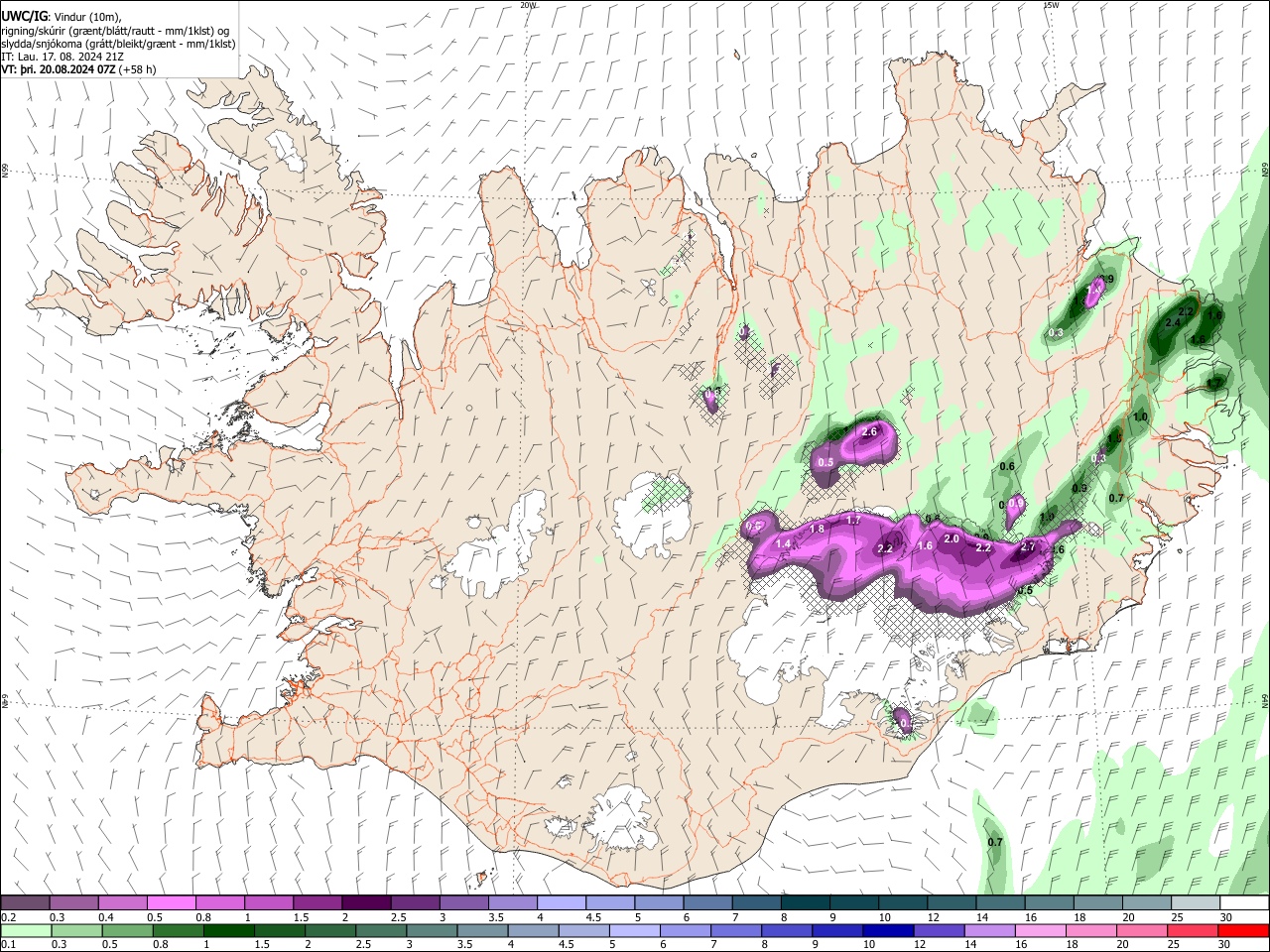Click the UWC/IG title text

click(24, 17)
